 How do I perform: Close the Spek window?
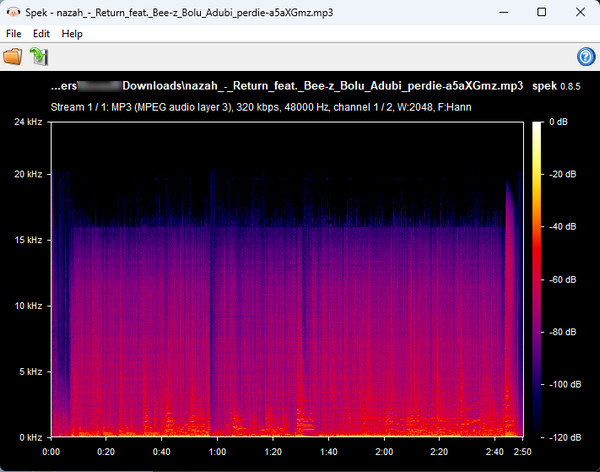580,12
